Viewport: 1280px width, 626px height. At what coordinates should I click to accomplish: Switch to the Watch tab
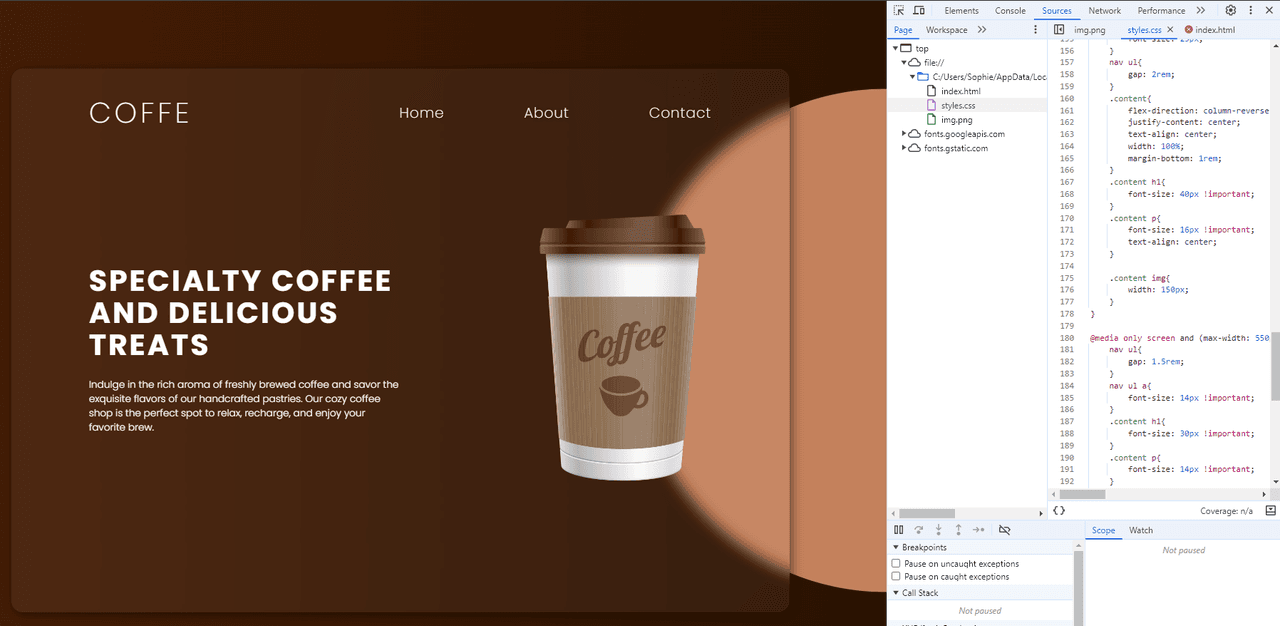tap(1141, 530)
